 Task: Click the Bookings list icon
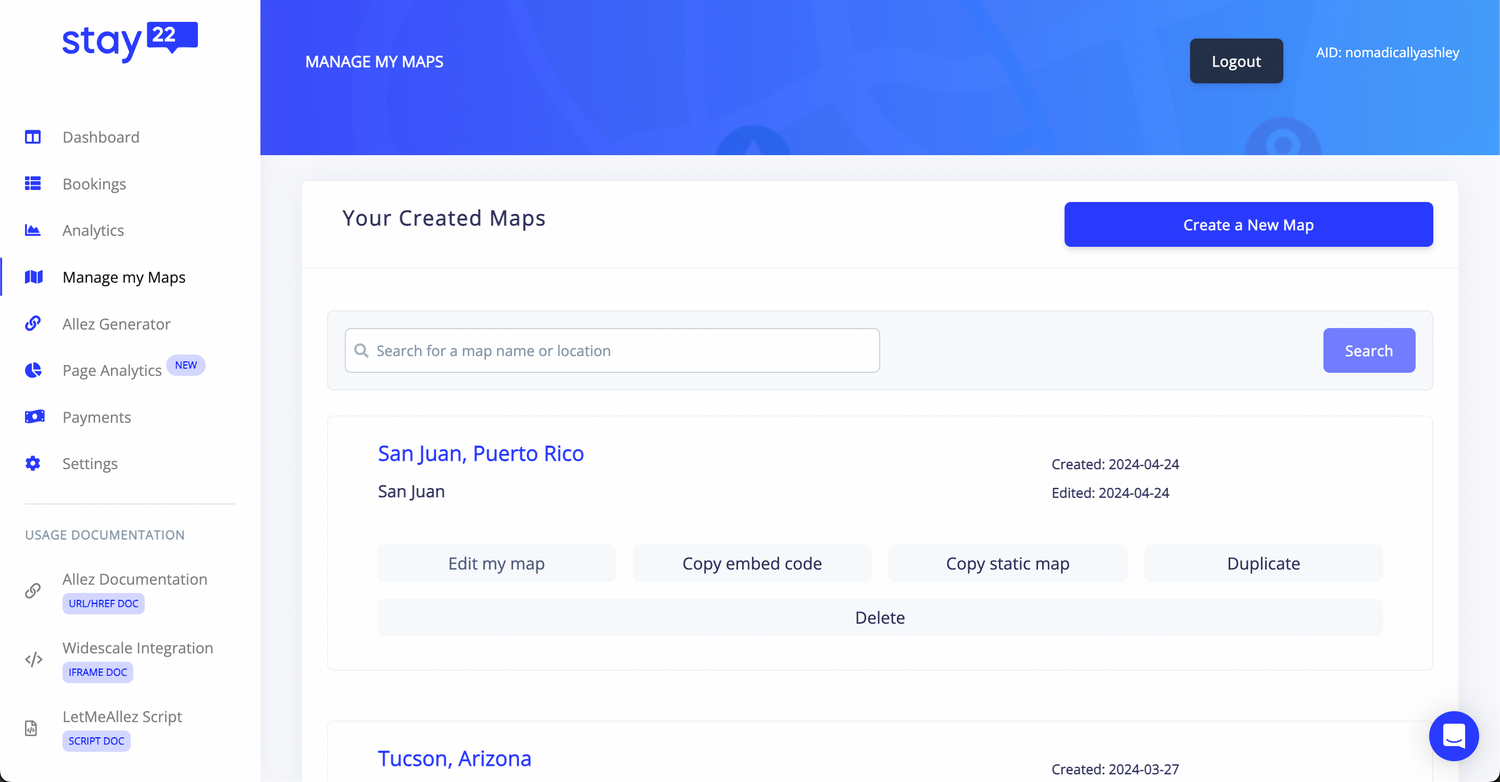coord(33,184)
